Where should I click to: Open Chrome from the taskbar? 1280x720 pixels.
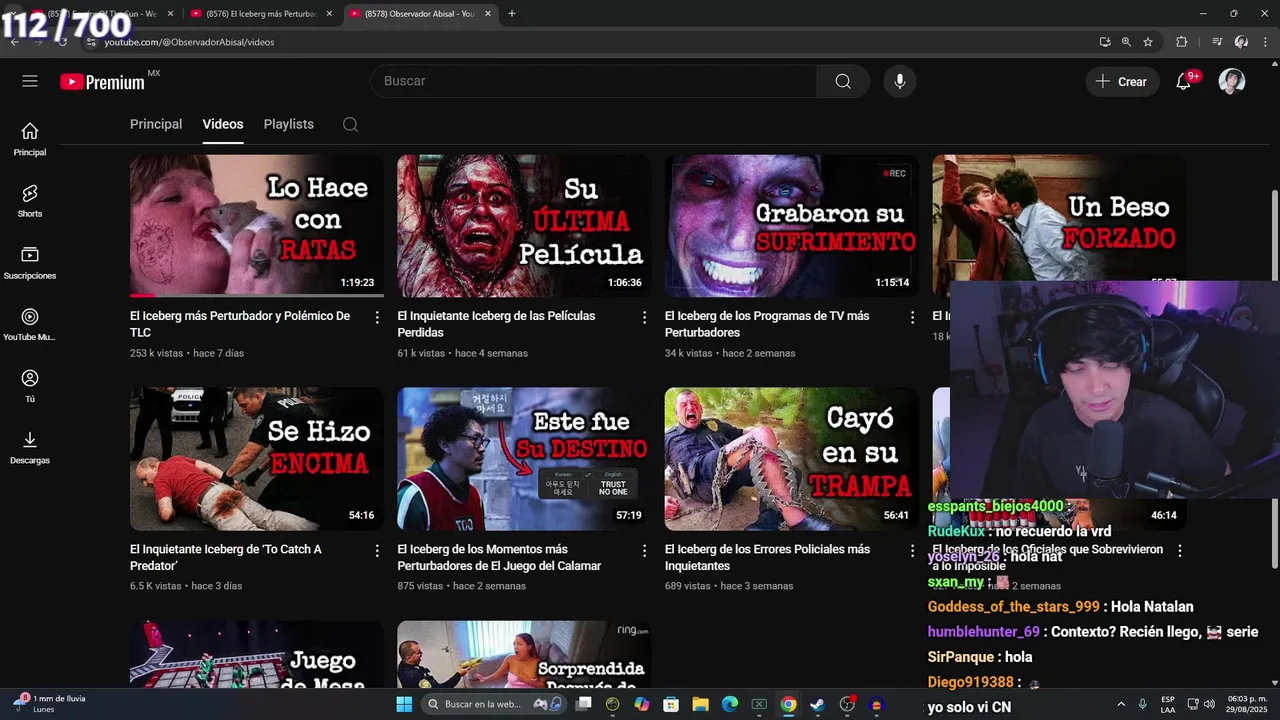(x=788, y=704)
